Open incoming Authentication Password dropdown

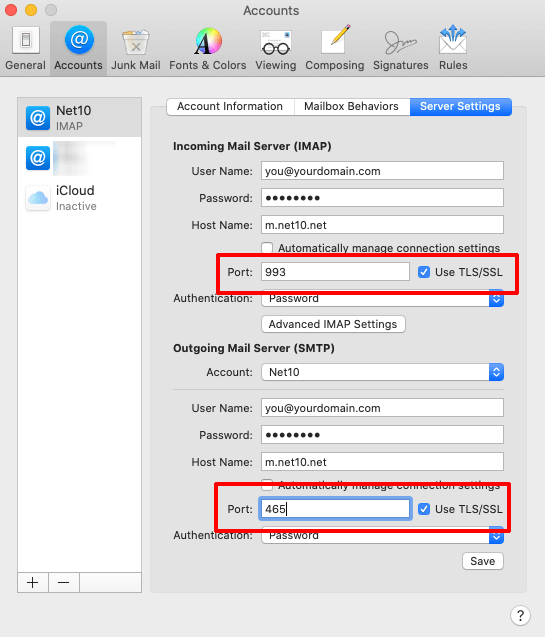(x=382, y=298)
